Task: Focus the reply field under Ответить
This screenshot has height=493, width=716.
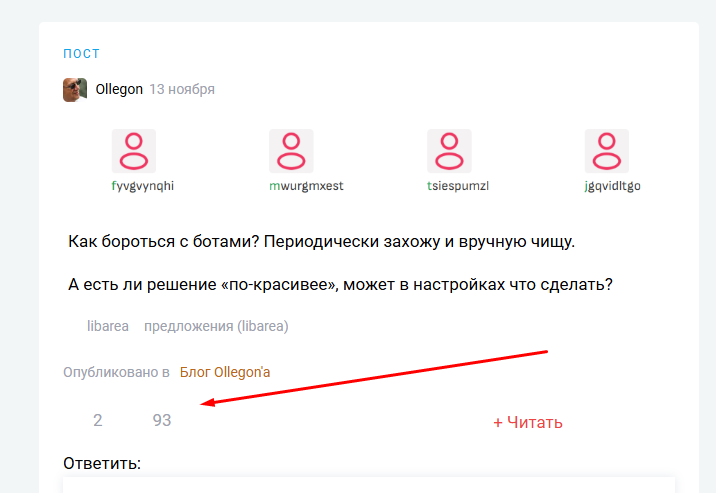Action: coord(368,484)
